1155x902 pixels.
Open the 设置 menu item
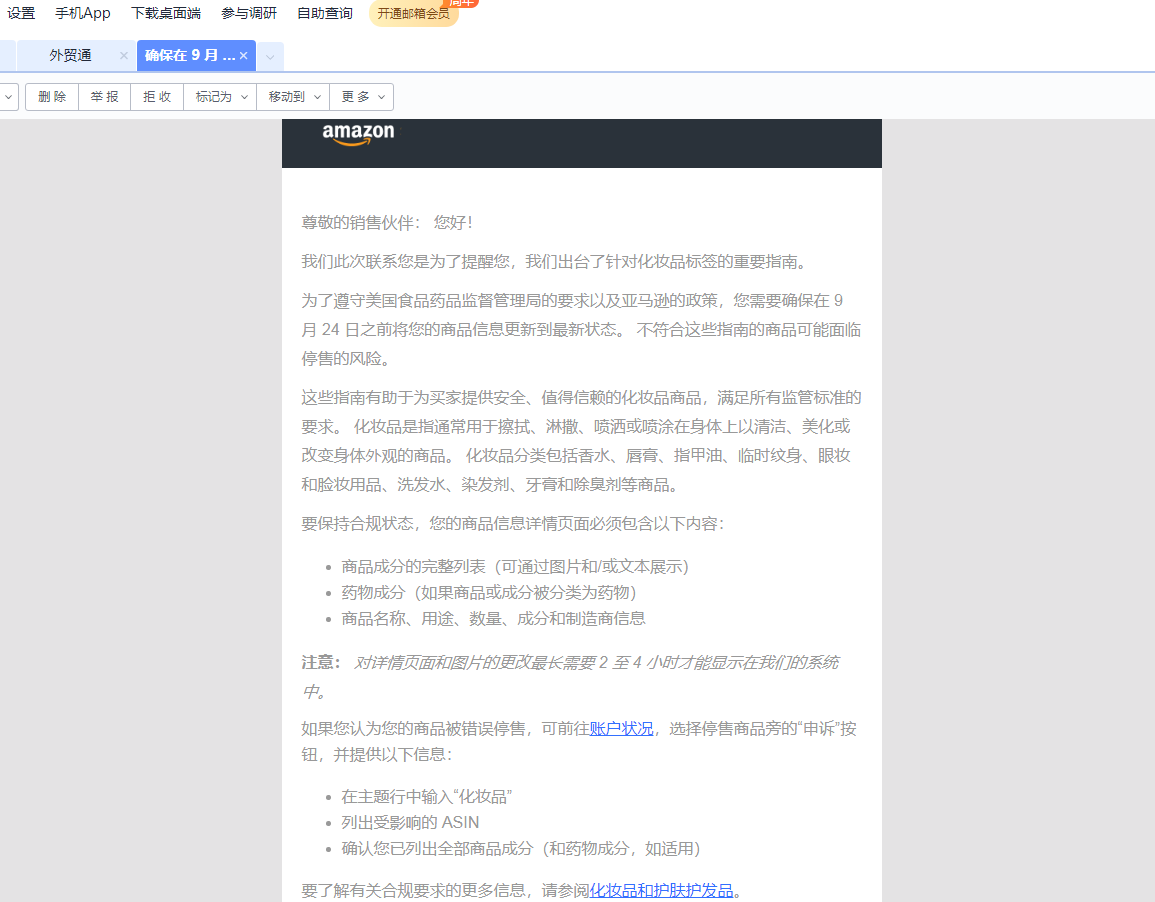[21, 13]
